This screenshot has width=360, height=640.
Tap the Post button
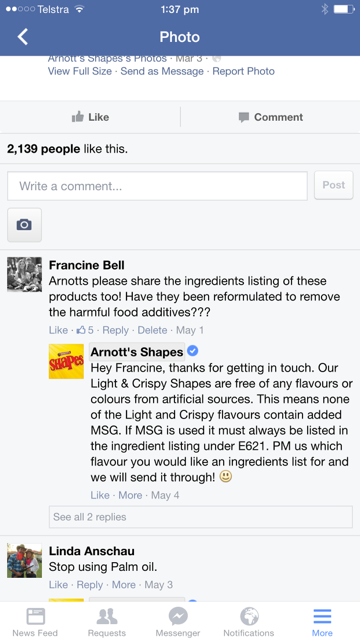pos(333,185)
